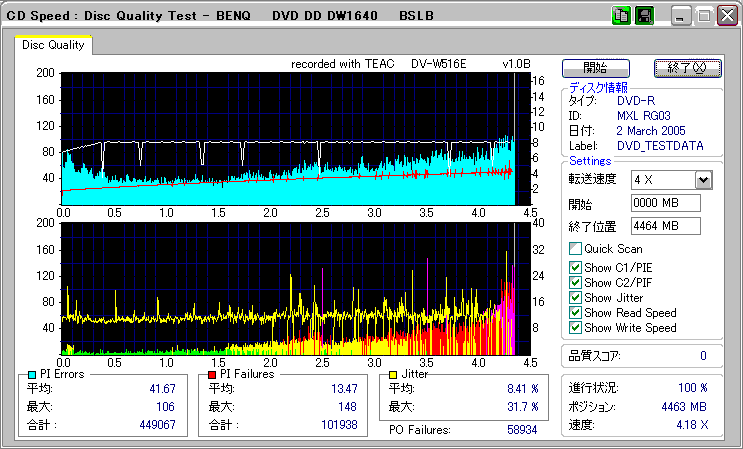Viewport: 743px width, 449px height.
Task: Click the copy-to-clipboard icon in title bar
Action: (x=620, y=15)
